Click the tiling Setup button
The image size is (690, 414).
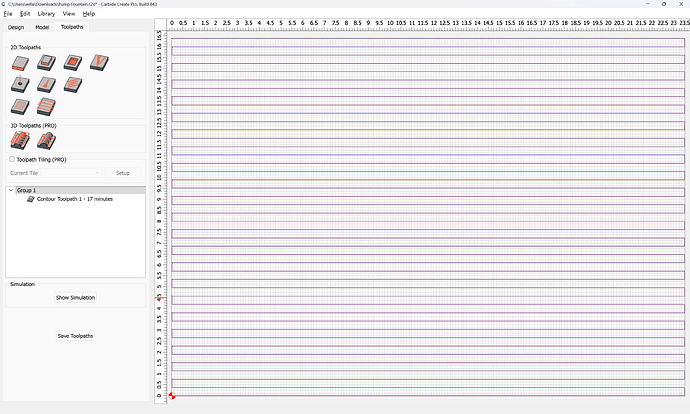(123, 173)
